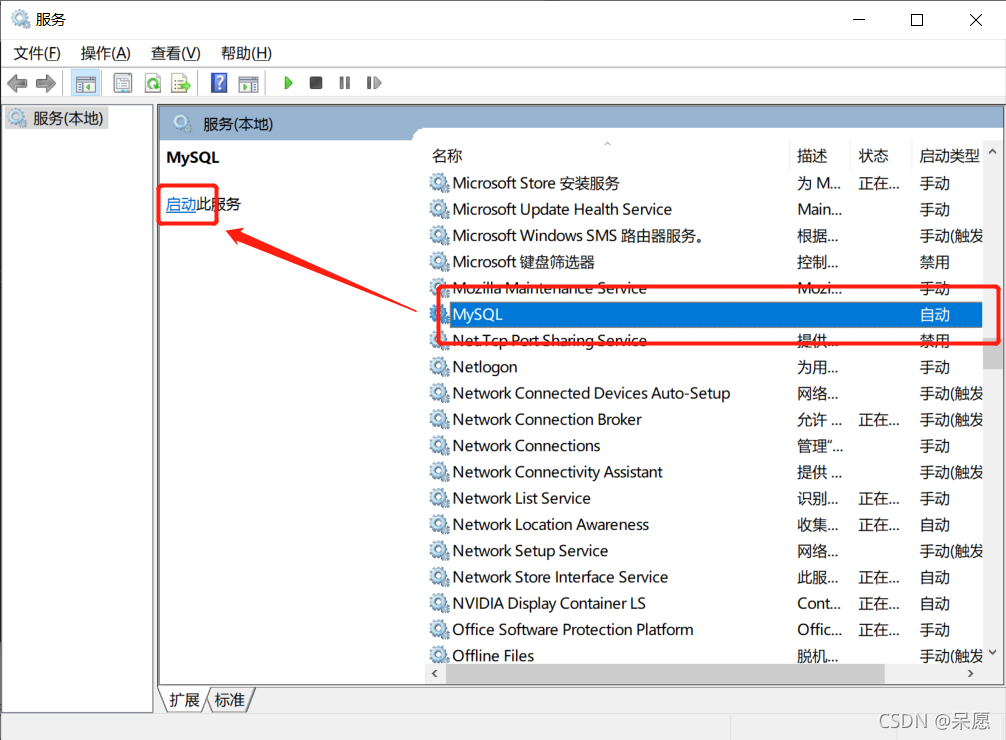Click the horizontal scrollbar thumb
Screen dimensions: 1006x740
(x=665, y=674)
